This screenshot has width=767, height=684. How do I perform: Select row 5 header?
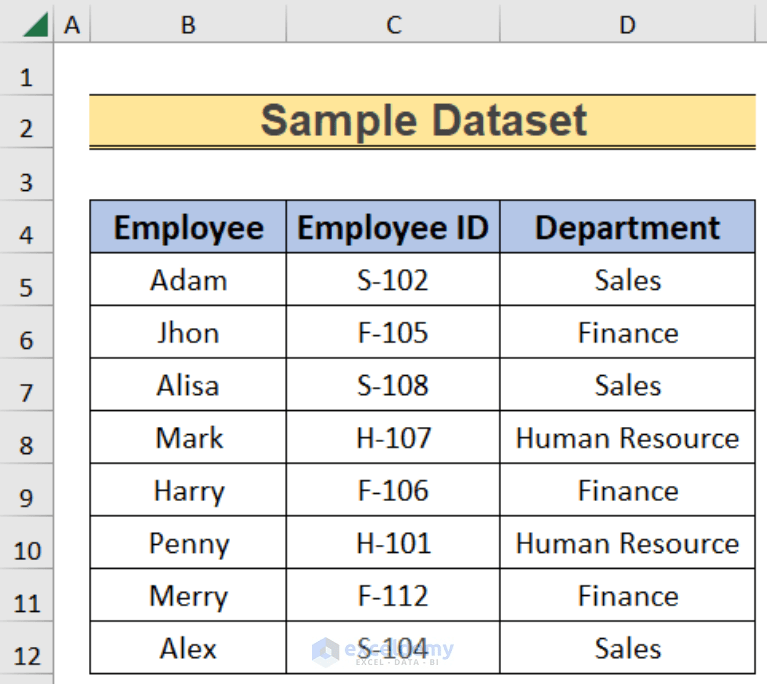coord(26,279)
